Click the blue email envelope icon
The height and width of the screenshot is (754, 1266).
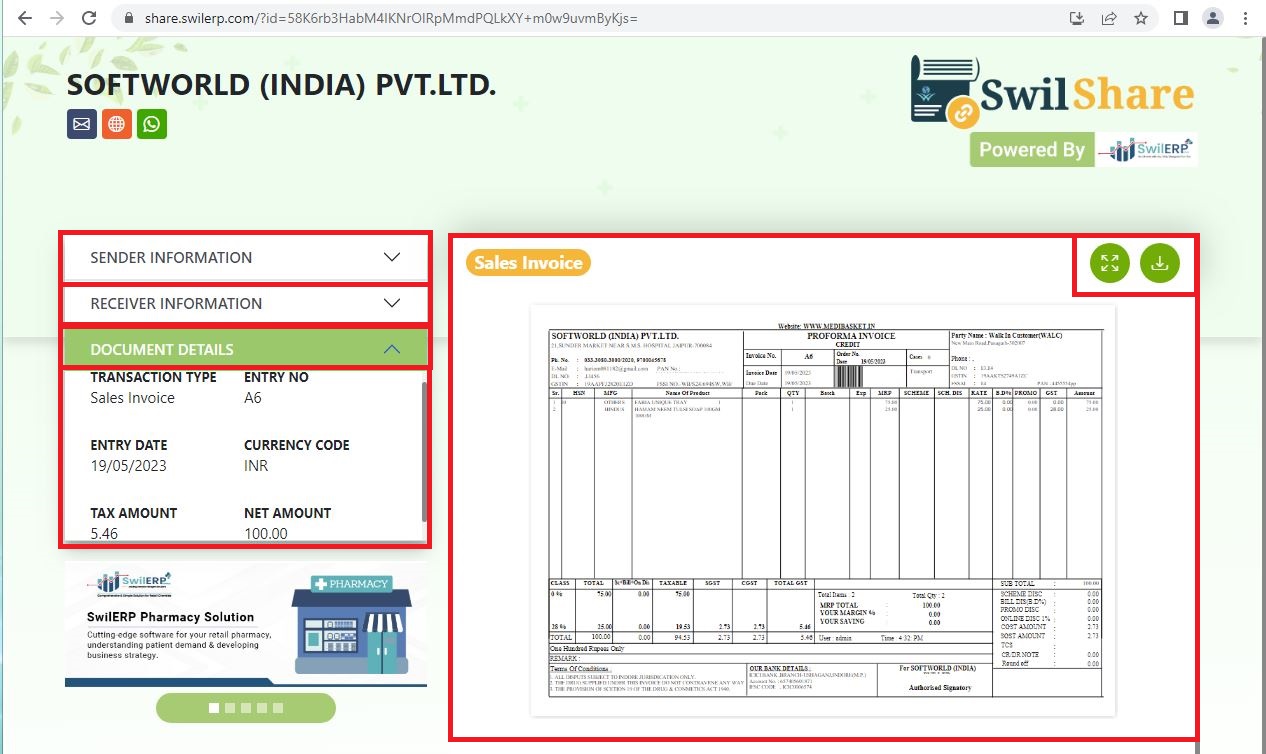(x=82, y=124)
